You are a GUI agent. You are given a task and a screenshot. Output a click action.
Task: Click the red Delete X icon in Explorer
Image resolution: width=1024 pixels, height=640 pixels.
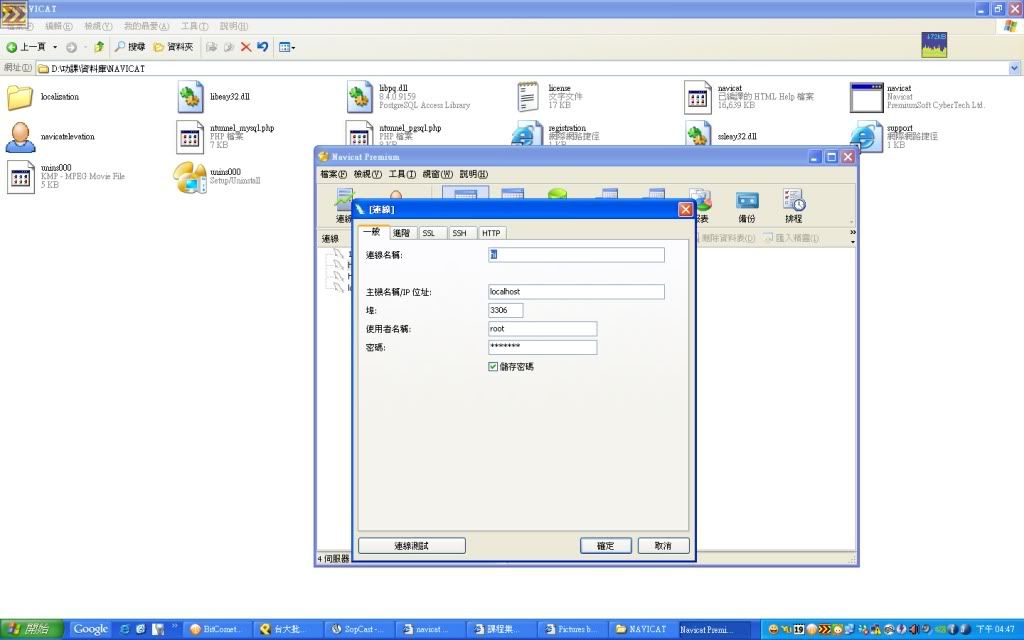[x=245, y=47]
